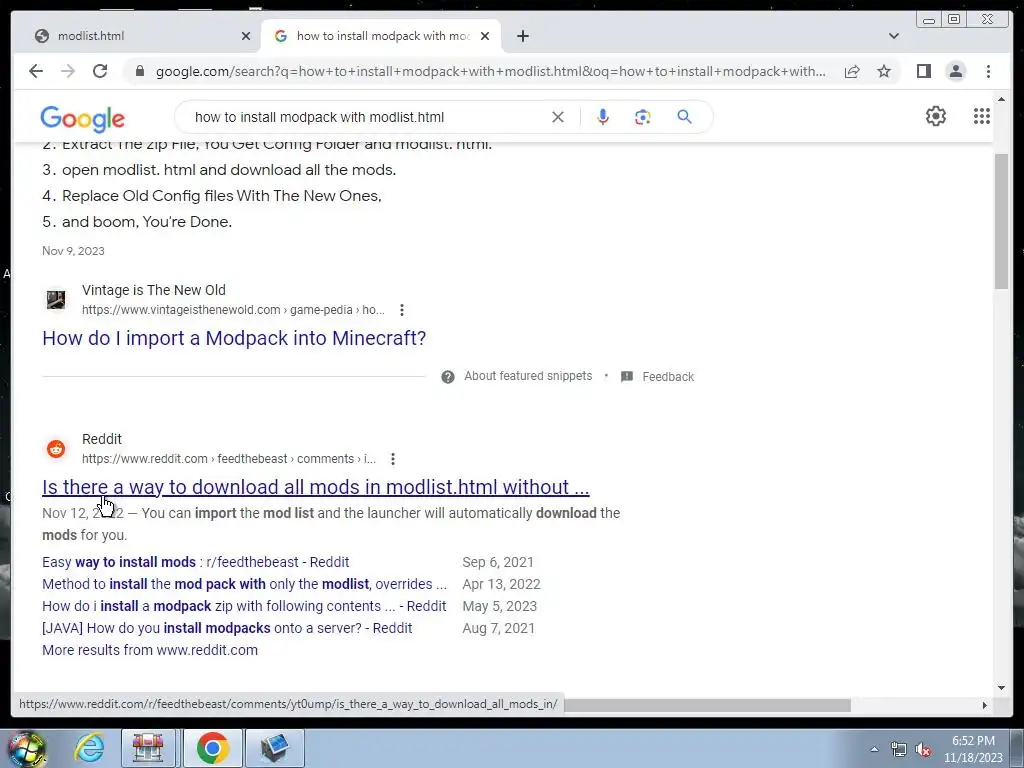1024x768 pixels.
Task: Open How do I import a Modpack link
Action: 234,338
